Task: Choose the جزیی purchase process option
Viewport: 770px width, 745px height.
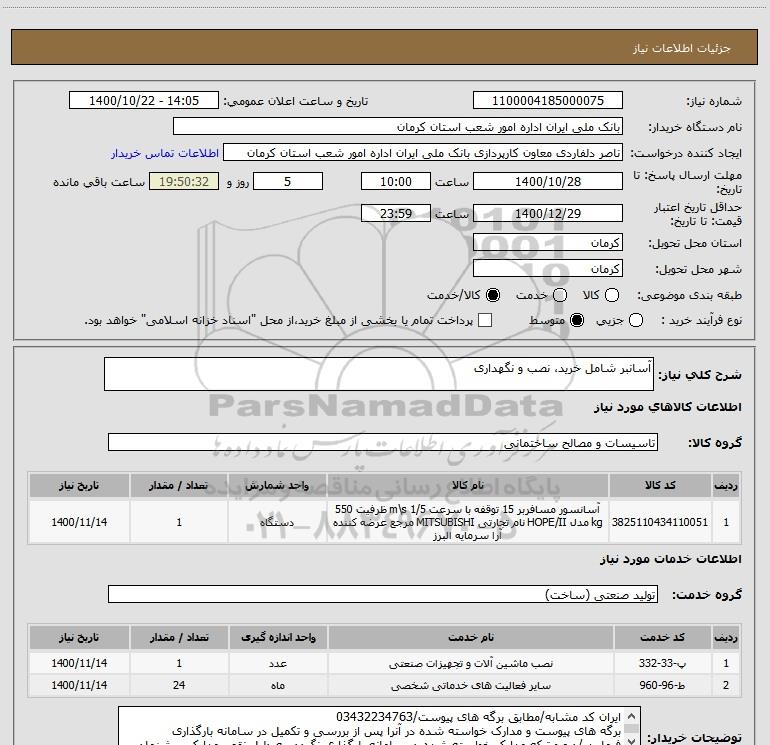Action: tap(636, 321)
